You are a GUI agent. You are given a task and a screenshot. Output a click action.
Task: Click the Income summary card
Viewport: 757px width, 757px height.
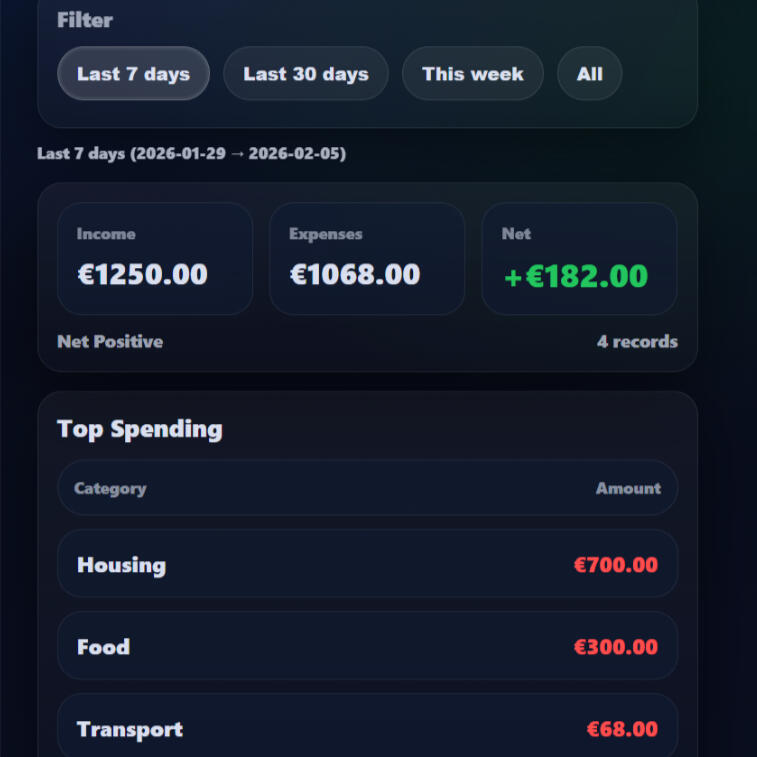(155, 259)
